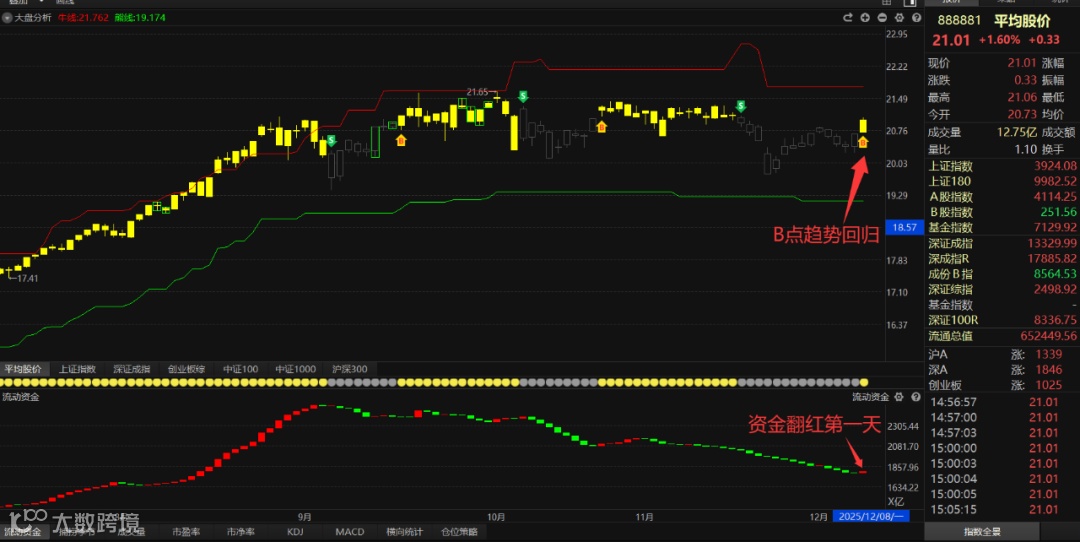The image size is (1080, 542).
Task: Click the green S sell marker in October
Action: coord(523,96)
